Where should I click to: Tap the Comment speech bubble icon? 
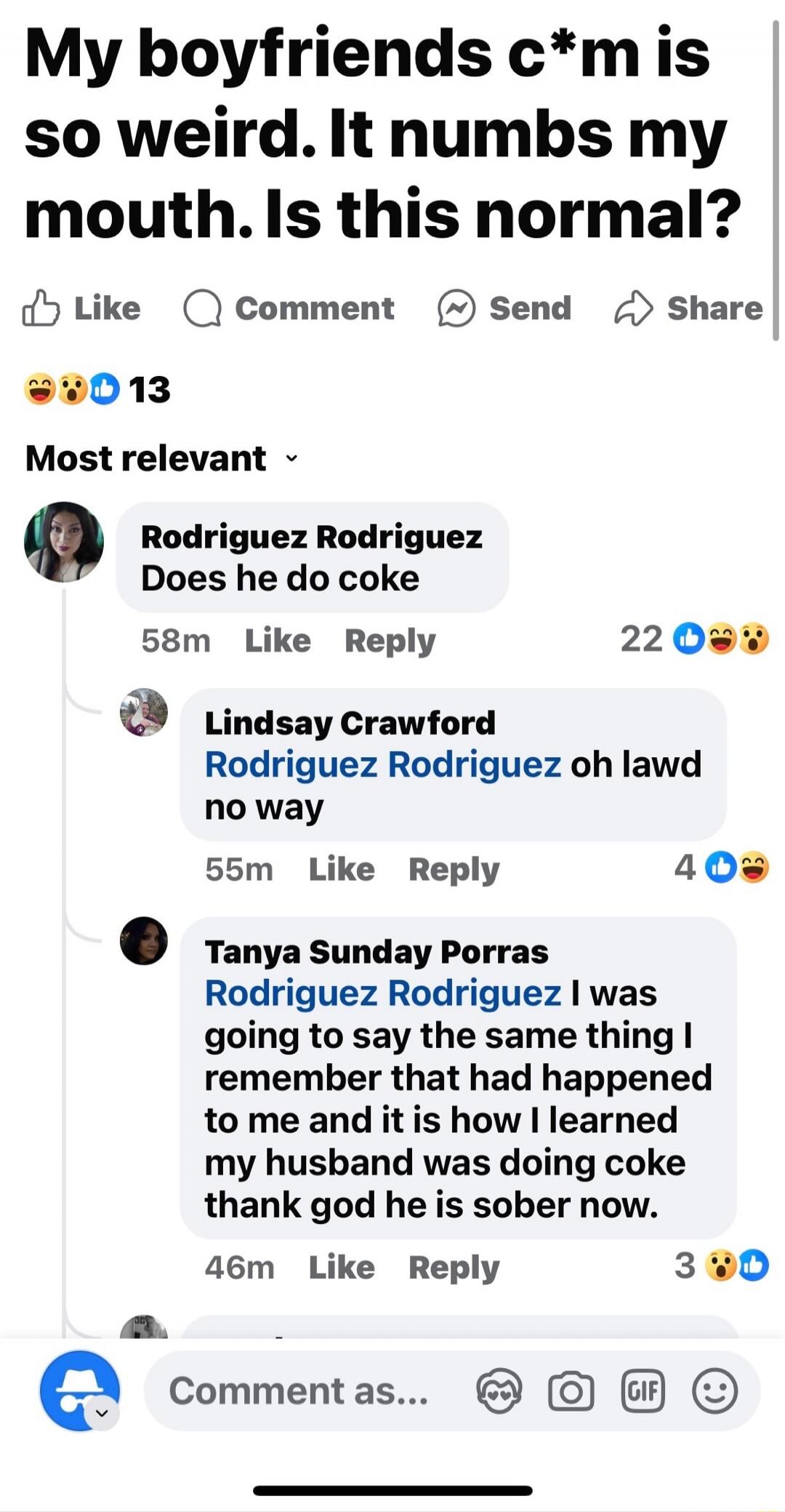click(201, 308)
